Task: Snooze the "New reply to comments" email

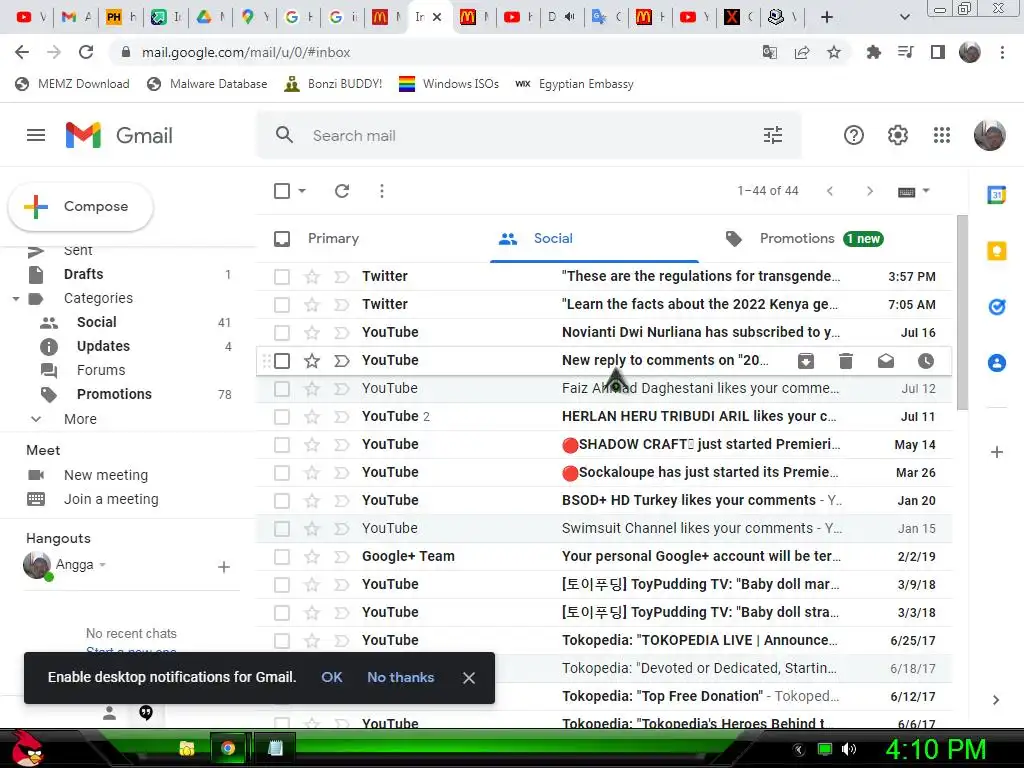Action: (x=926, y=360)
